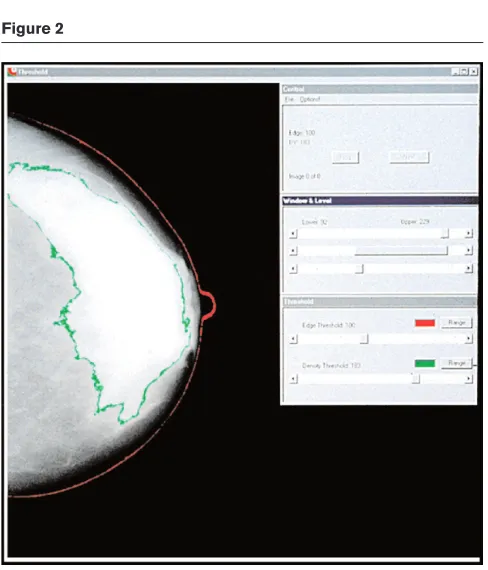Click the 'Image 0 of 0' label
This screenshot has width=488, height=570.
click(x=304, y=176)
